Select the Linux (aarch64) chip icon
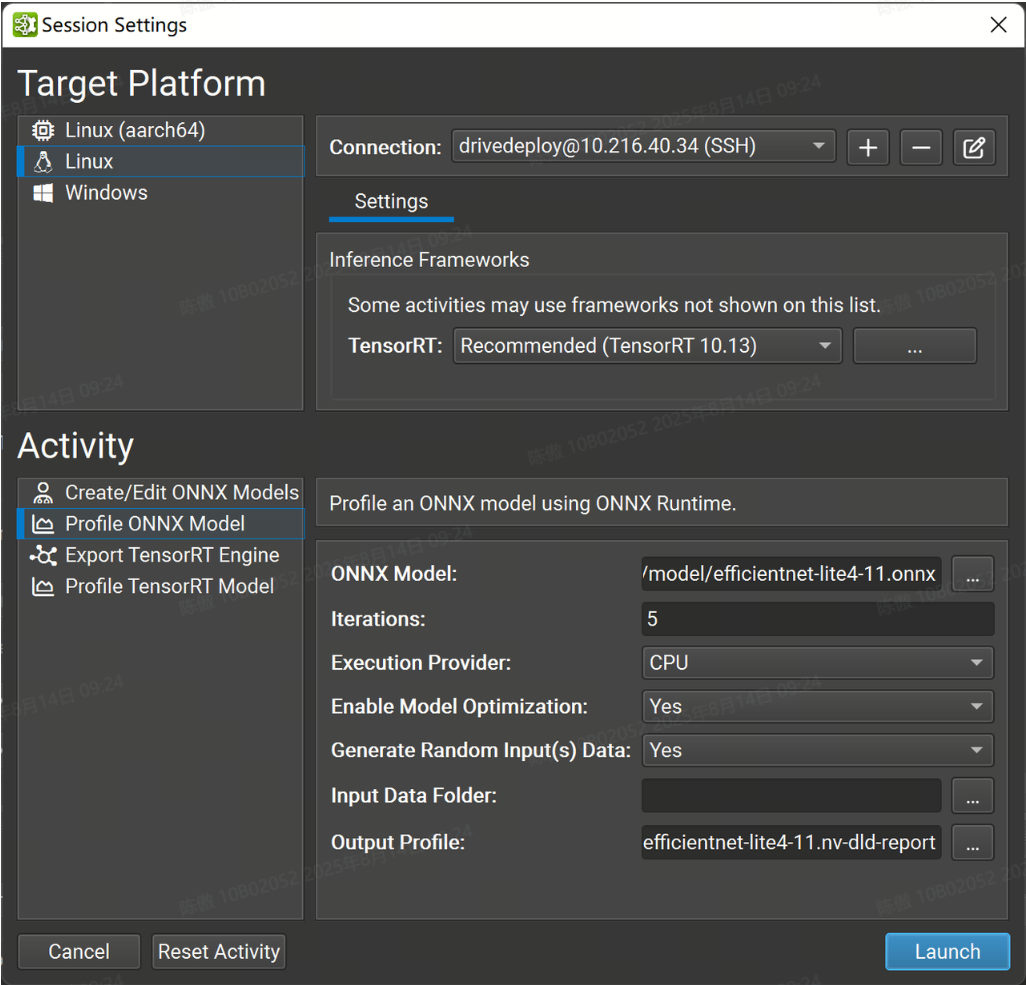The height and width of the screenshot is (985, 1026). 43,130
